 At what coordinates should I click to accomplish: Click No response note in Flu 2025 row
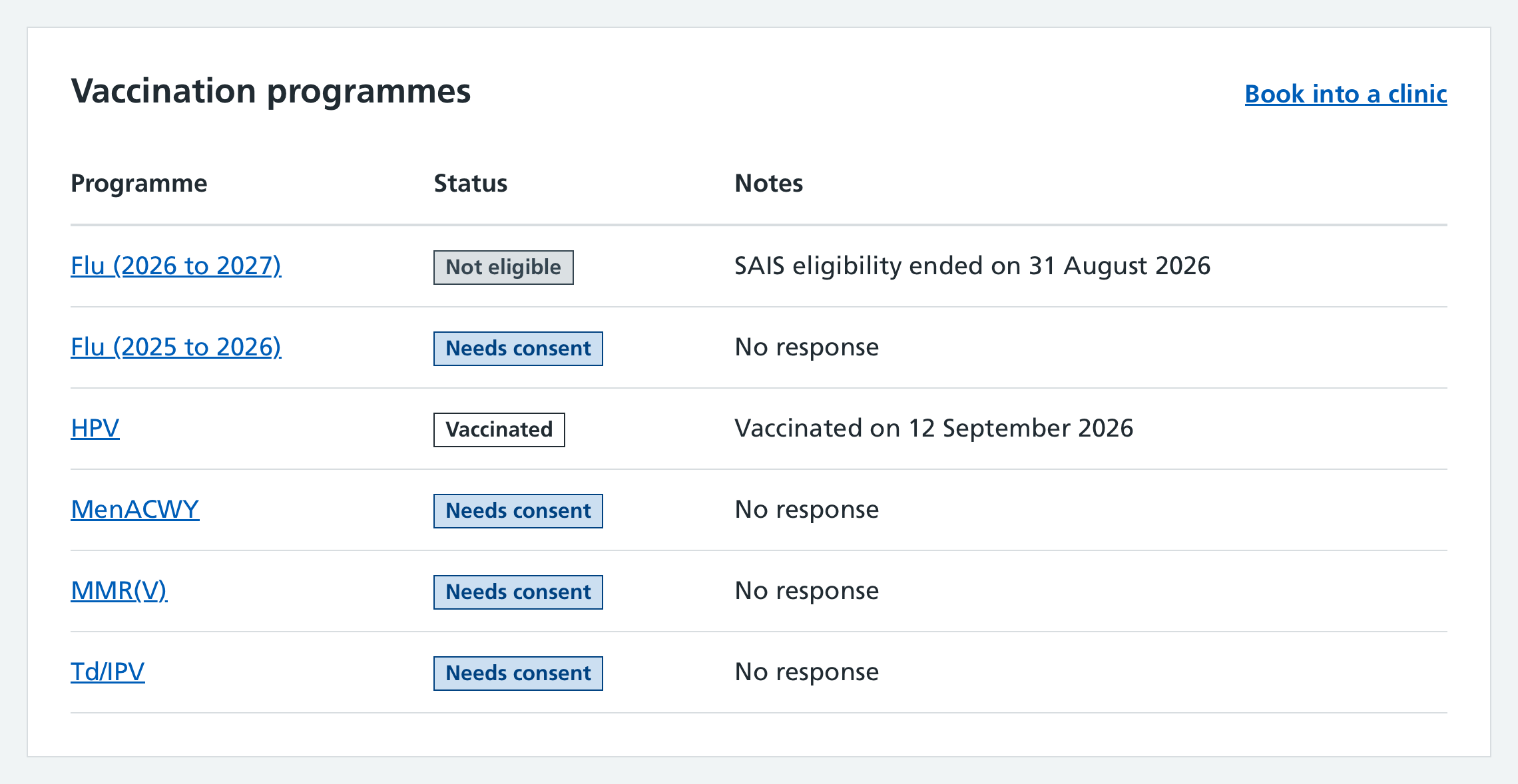point(807,347)
